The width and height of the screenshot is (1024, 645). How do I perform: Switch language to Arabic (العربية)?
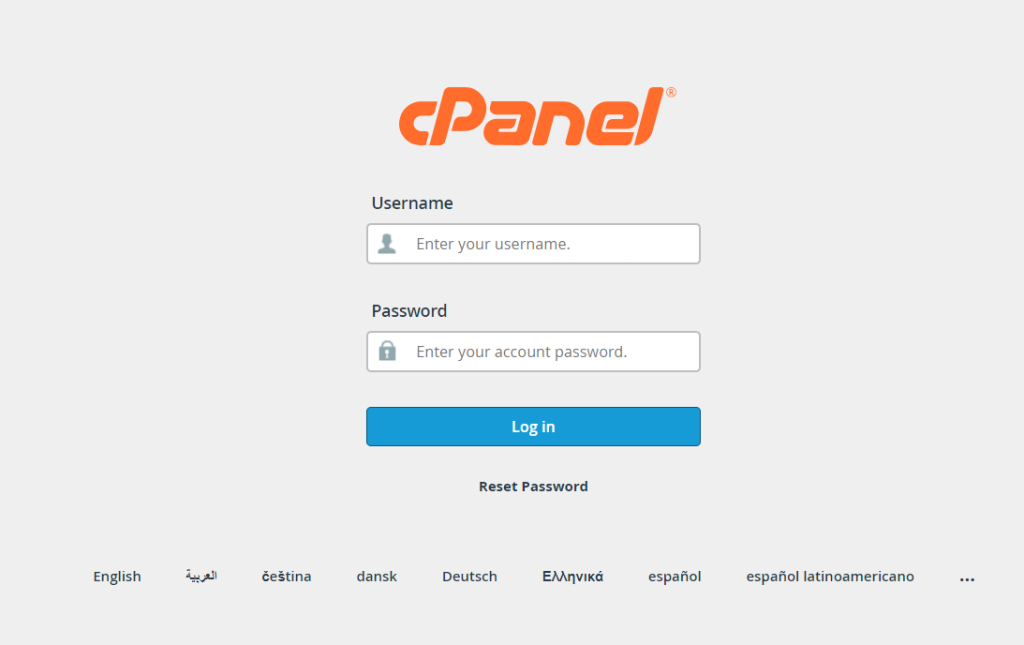coord(201,577)
